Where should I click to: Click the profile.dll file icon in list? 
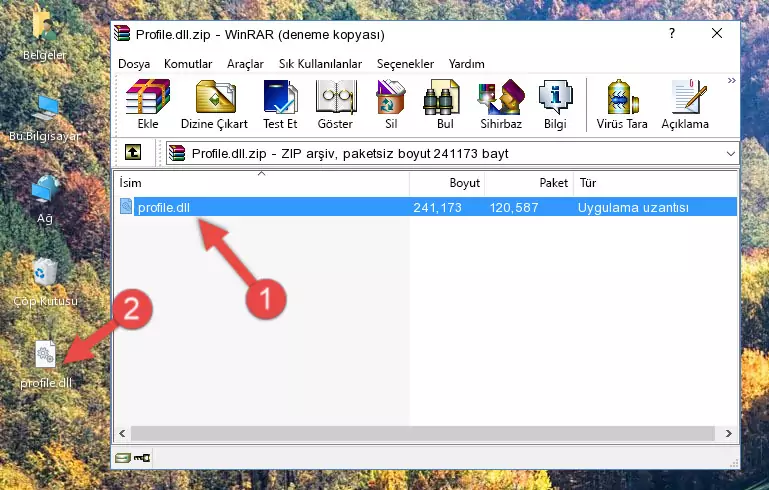126,206
